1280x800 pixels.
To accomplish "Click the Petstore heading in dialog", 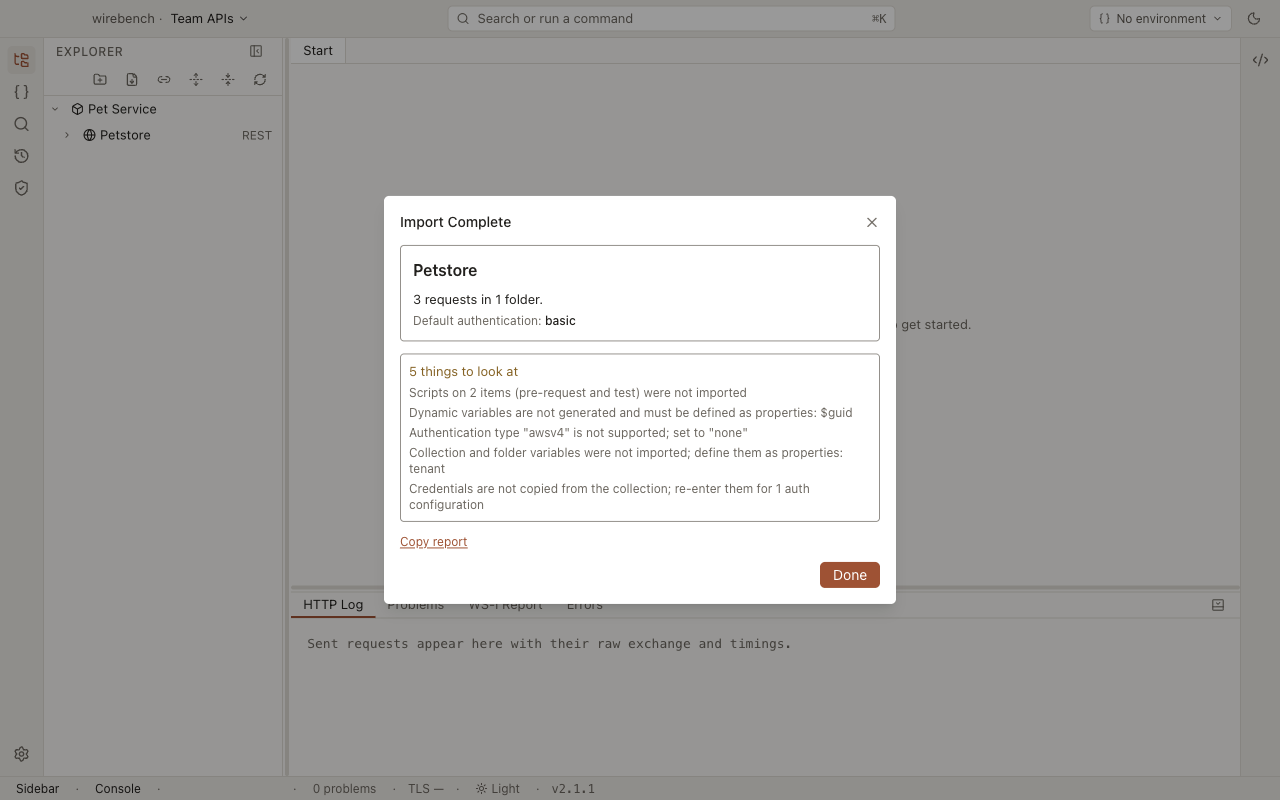I will [445, 270].
